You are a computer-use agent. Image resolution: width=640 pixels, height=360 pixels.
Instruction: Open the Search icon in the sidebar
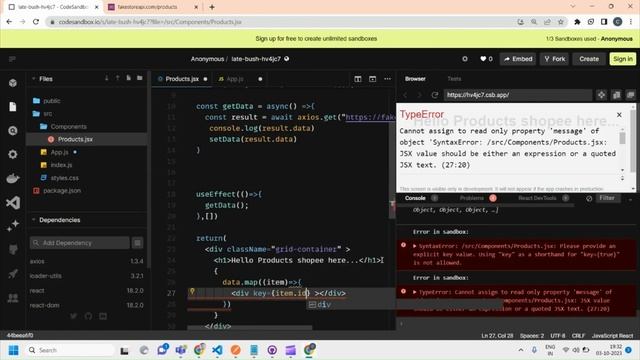13,131
